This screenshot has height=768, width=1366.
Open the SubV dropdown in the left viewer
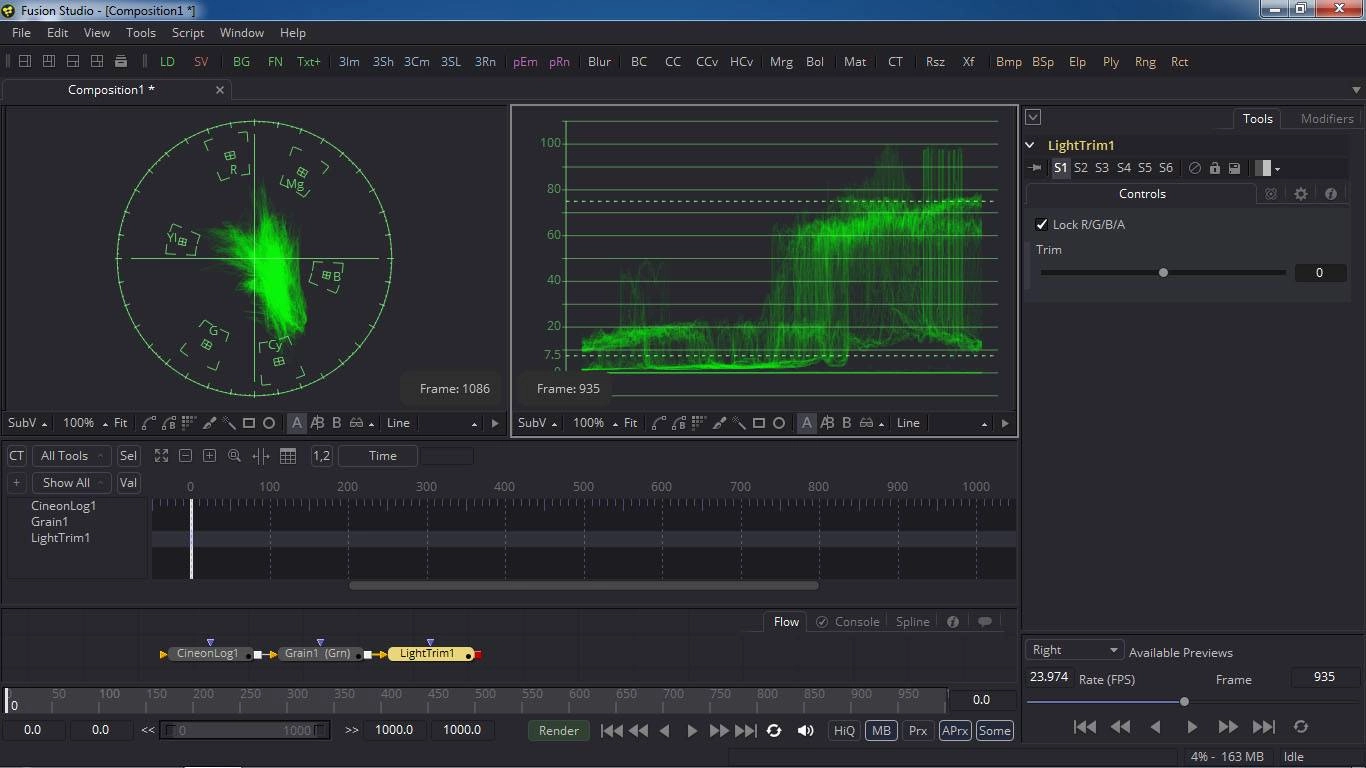coord(27,423)
